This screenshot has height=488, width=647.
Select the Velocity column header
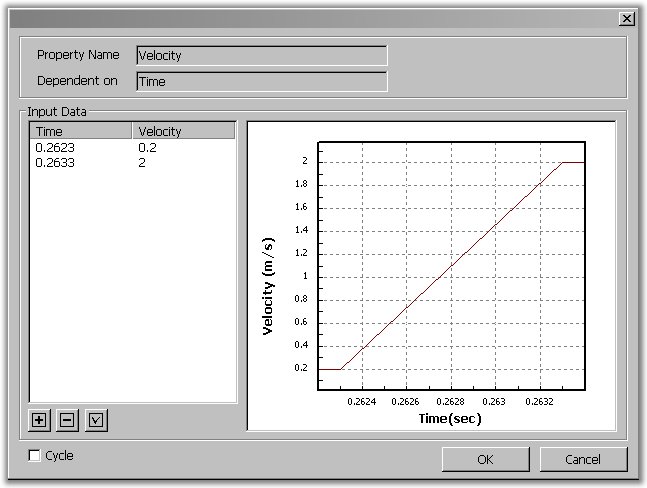(x=183, y=131)
